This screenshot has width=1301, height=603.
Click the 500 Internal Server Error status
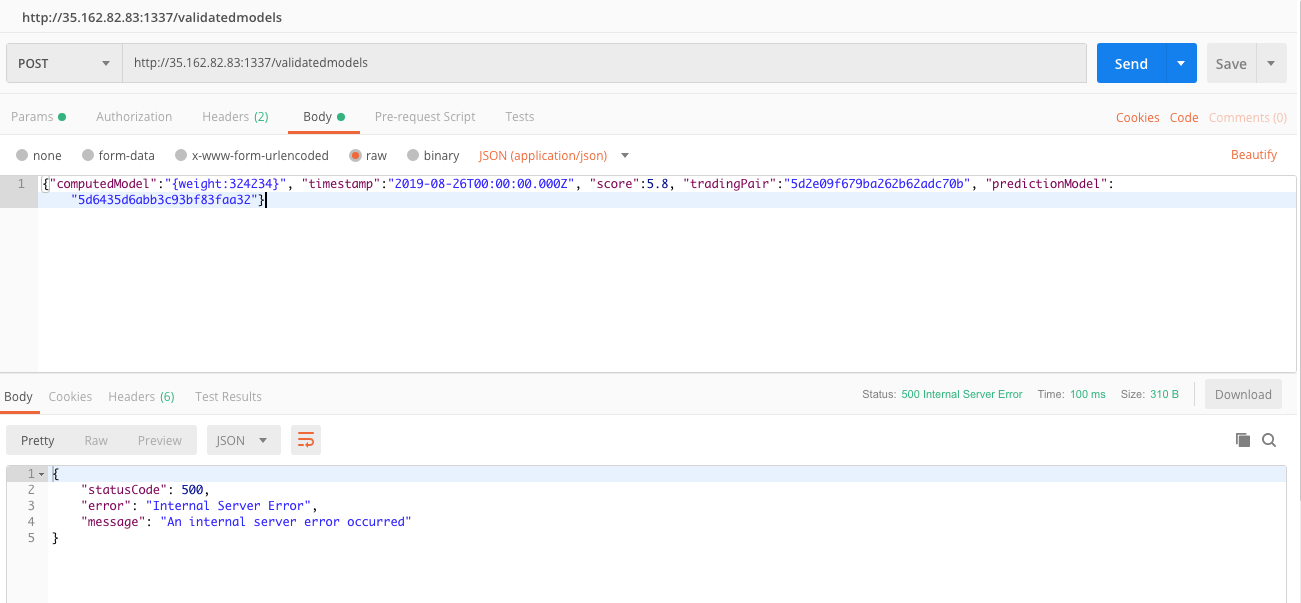coord(962,395)
